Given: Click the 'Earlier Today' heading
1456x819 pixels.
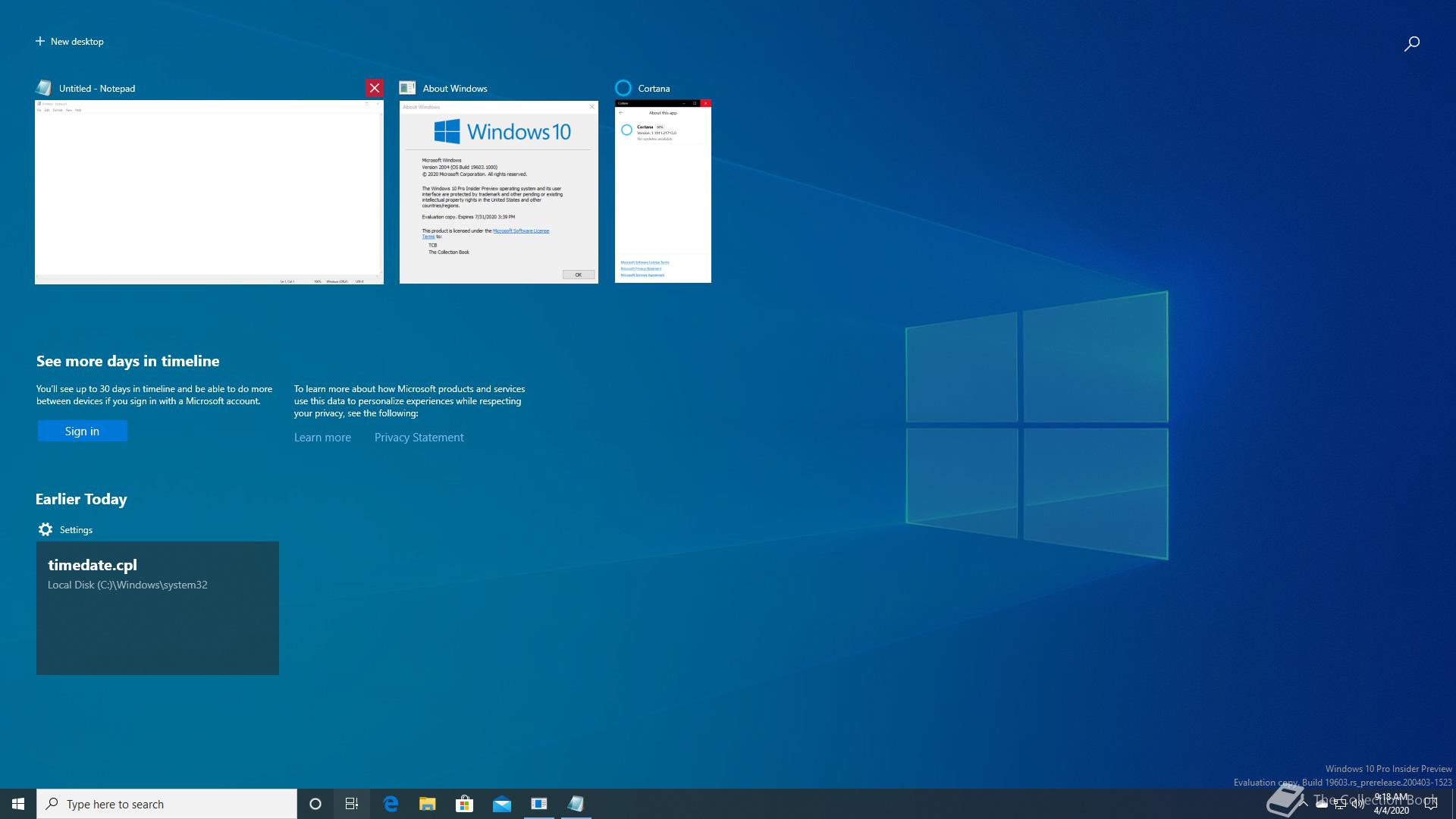Looking at the screenshot, I should 81,499.
